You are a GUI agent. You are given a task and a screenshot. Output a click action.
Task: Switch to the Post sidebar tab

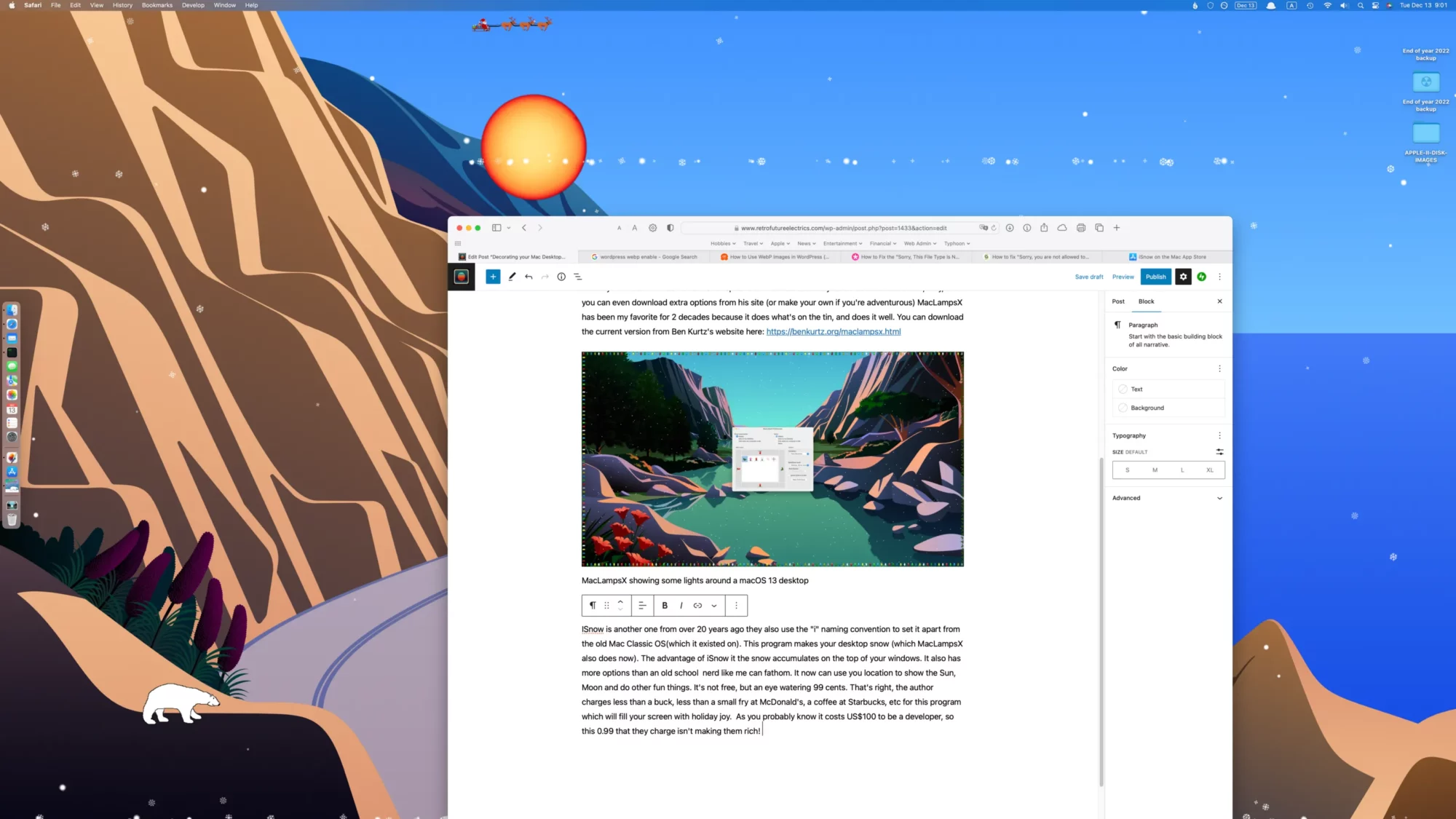pyautogui.click(x=1118, y=301)
